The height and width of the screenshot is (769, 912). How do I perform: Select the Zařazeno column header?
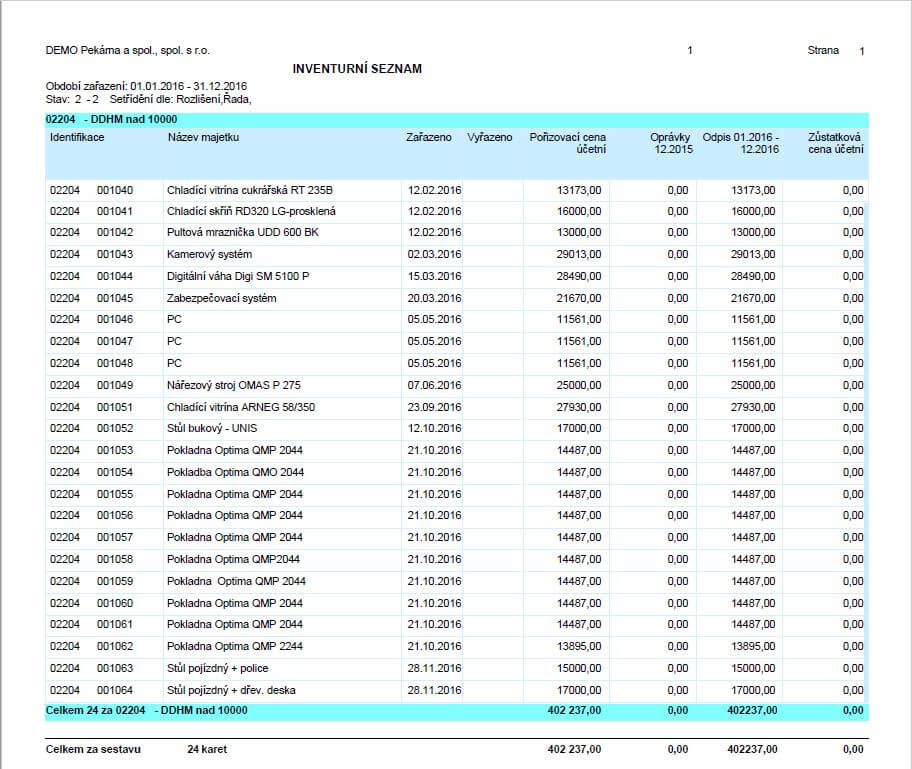pyautogui.click(x=428, y=137)
